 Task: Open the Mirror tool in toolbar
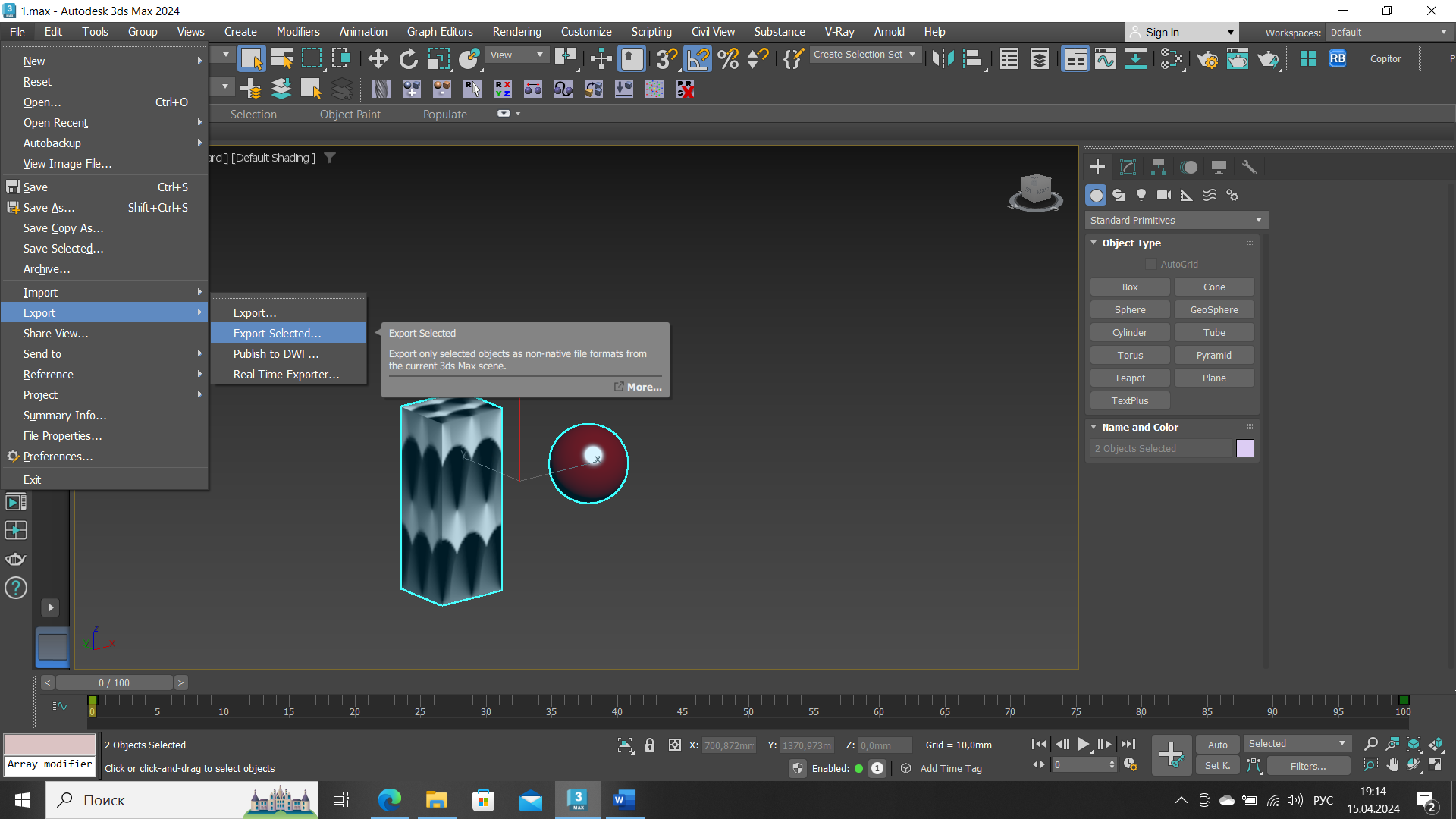[943, 58]
